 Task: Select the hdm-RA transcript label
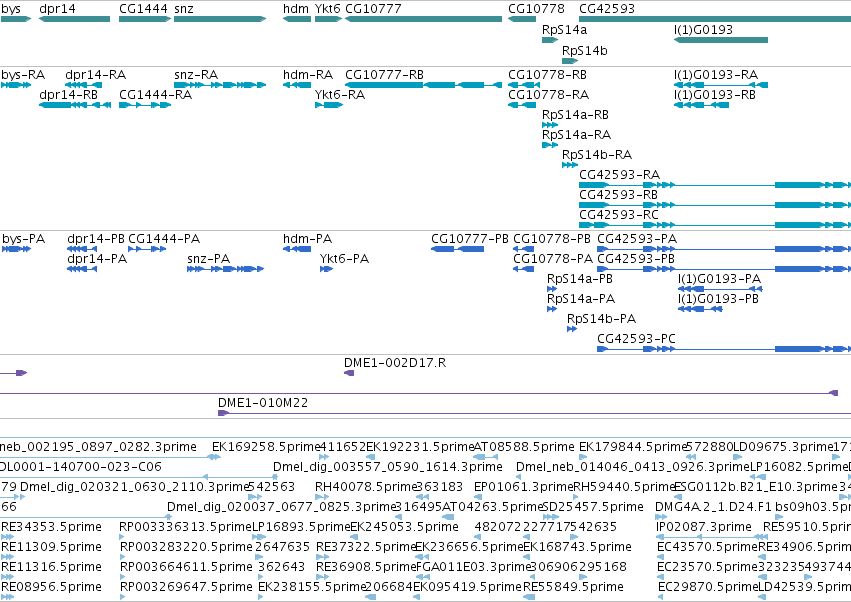pyautogui.click(x=308, y=75)
